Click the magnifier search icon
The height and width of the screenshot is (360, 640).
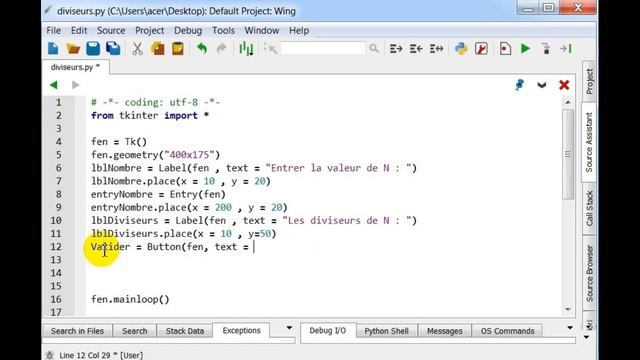(x=373, y=49)
